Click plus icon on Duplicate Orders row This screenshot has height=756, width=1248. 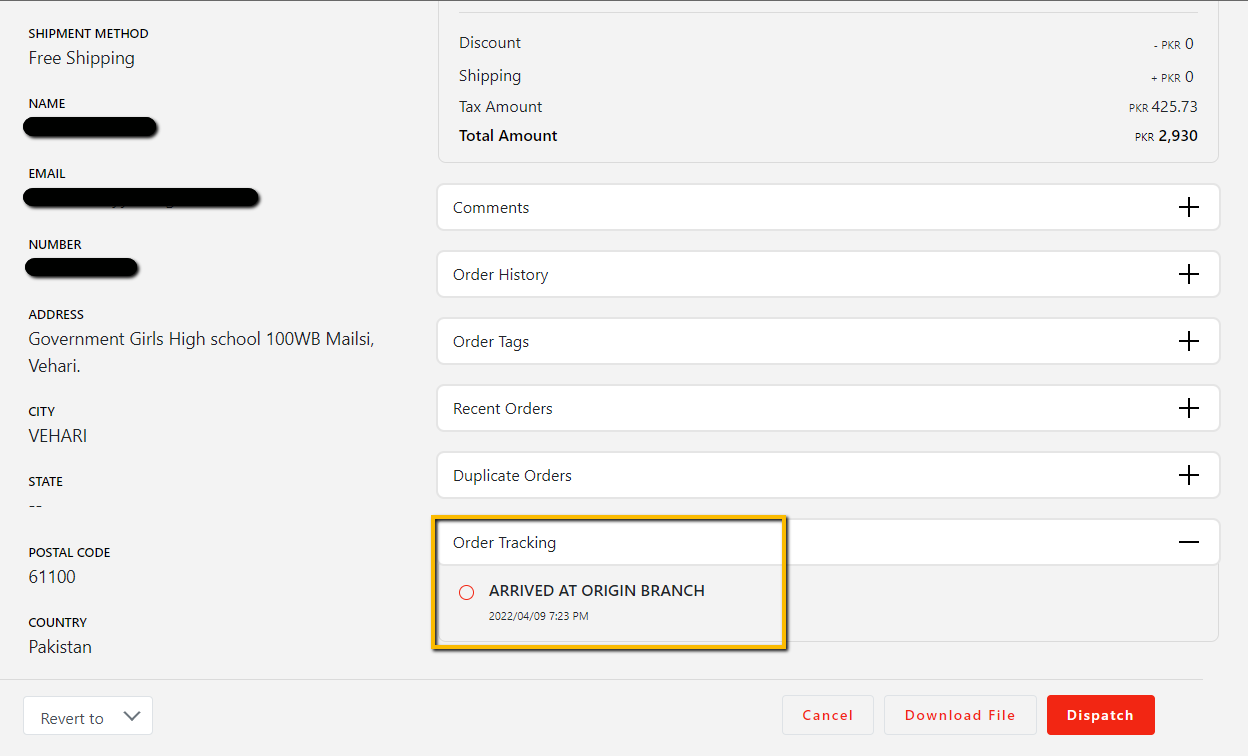point(1188,476)
